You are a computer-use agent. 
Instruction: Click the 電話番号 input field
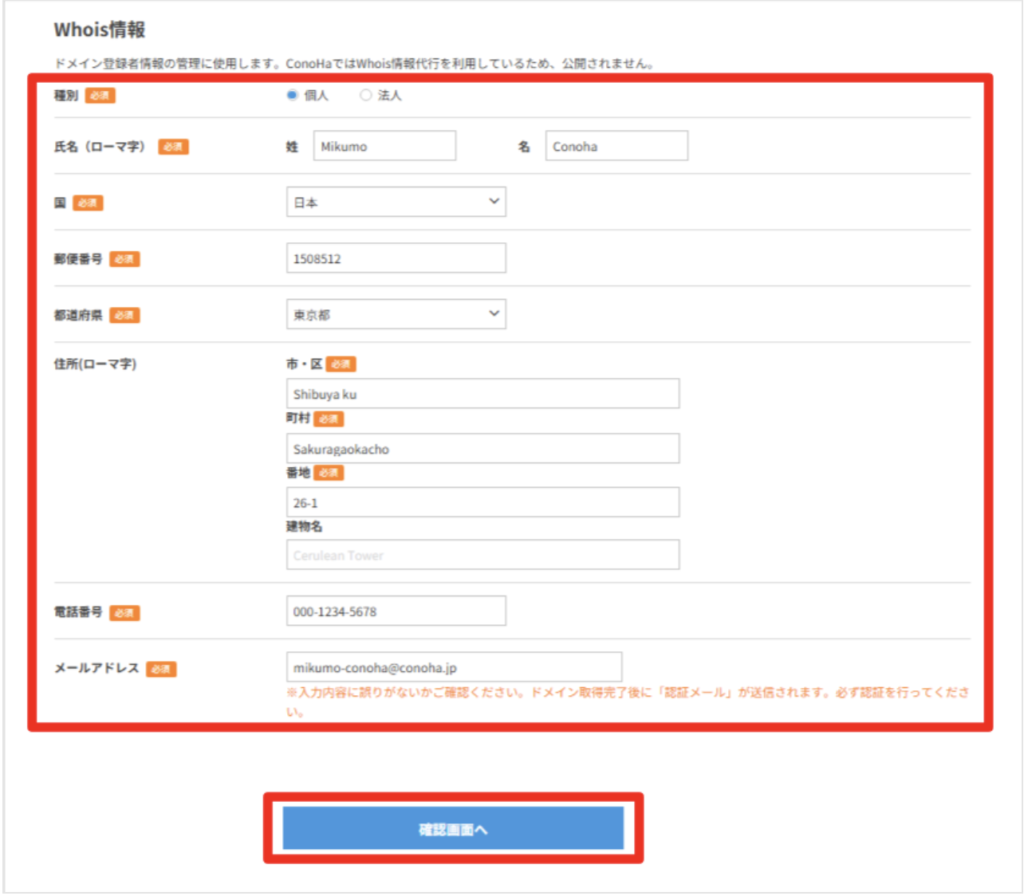[x=395, y=611]
